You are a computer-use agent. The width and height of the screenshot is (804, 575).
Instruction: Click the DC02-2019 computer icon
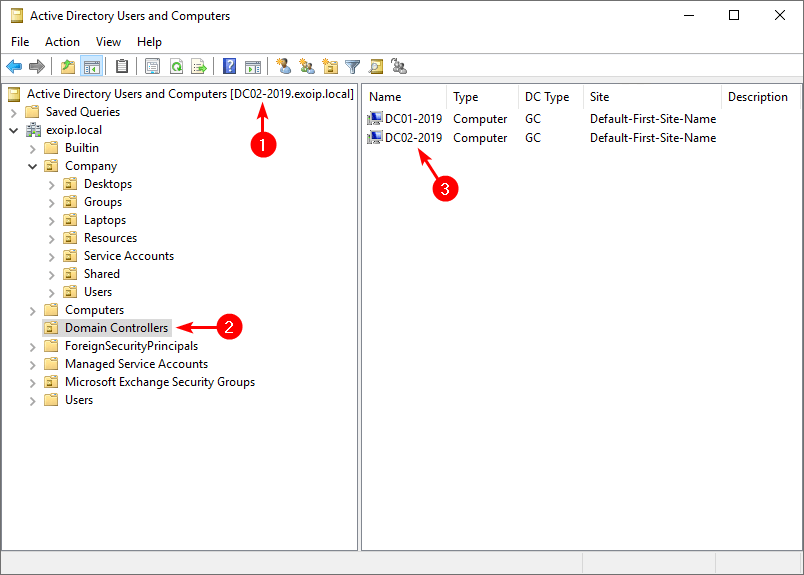[x=375, y=138]
